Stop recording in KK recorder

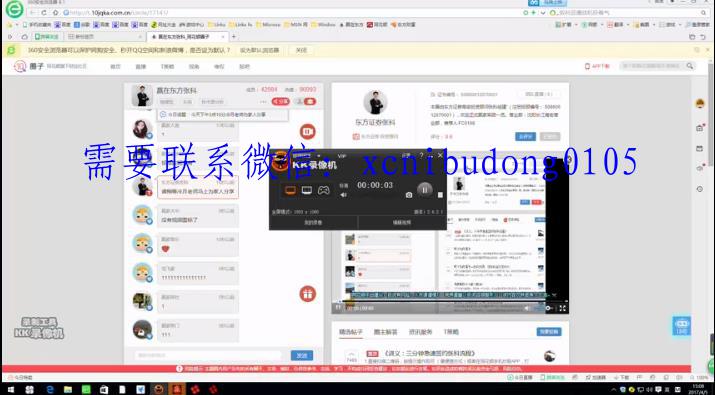click(440, 195)
